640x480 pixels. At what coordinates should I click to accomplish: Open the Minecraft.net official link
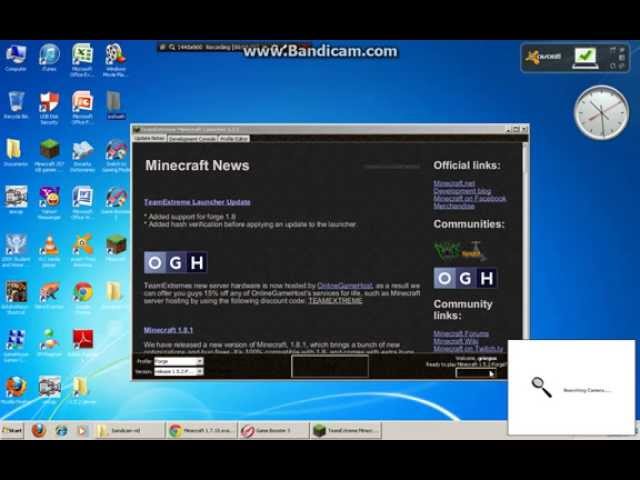(454, 183)
